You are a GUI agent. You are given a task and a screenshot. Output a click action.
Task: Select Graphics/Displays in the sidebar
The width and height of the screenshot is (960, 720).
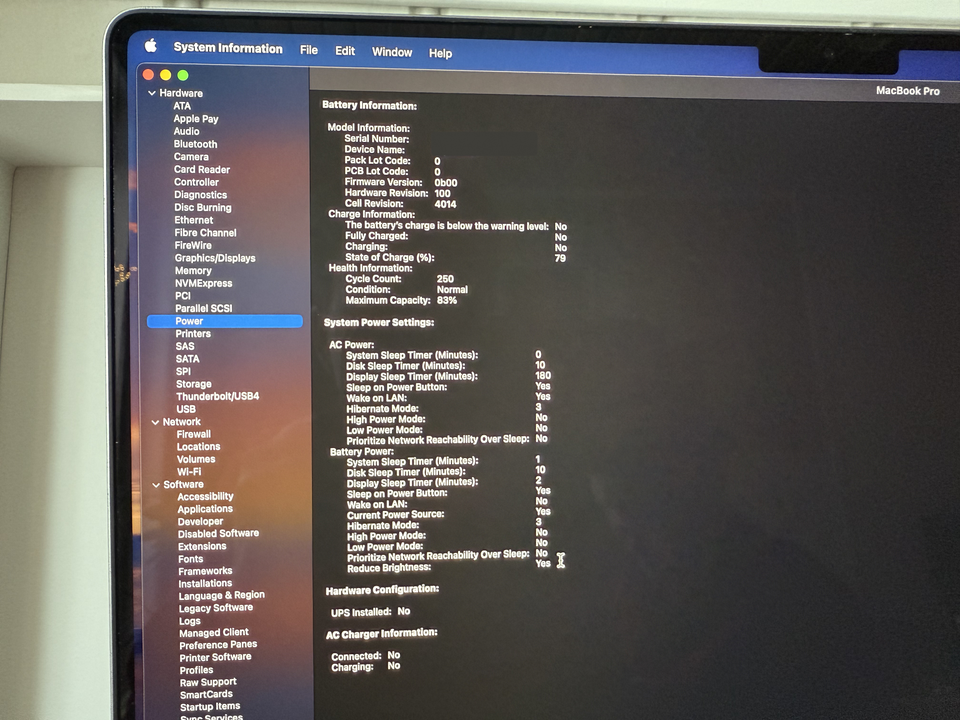(215, 258)
